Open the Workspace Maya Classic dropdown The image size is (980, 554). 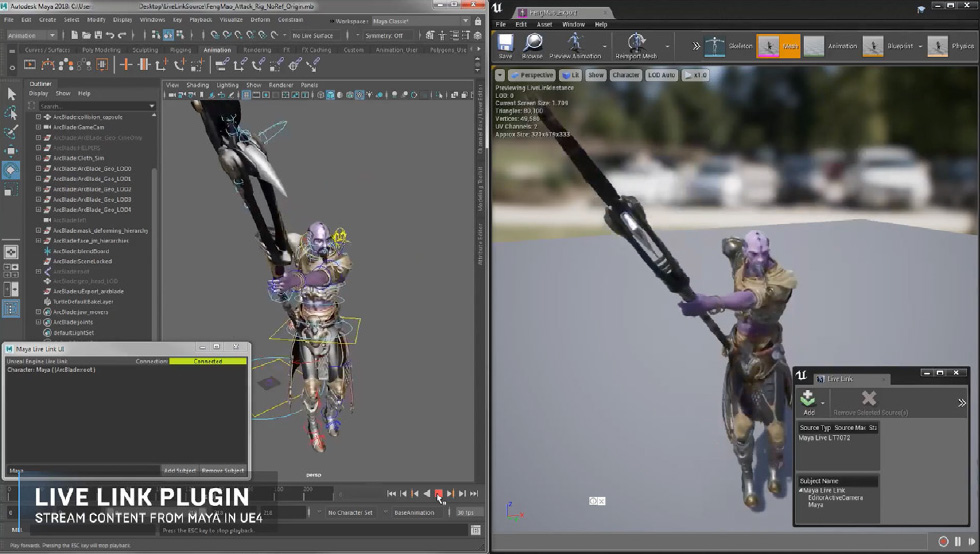(420, 21)
